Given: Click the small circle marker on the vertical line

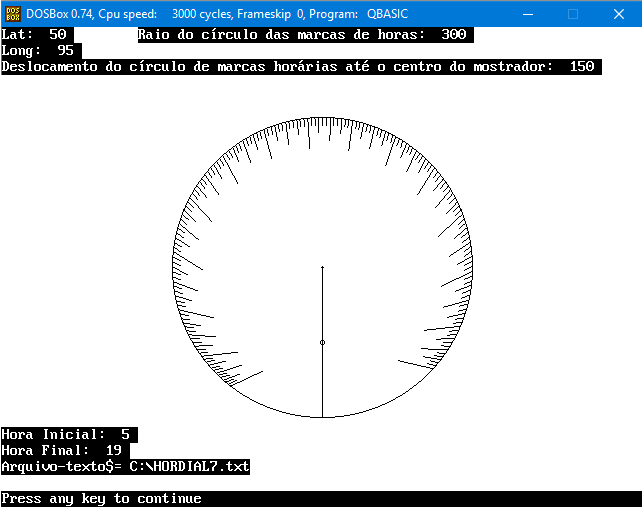Looking at the screenshot, I should [322, 342].
